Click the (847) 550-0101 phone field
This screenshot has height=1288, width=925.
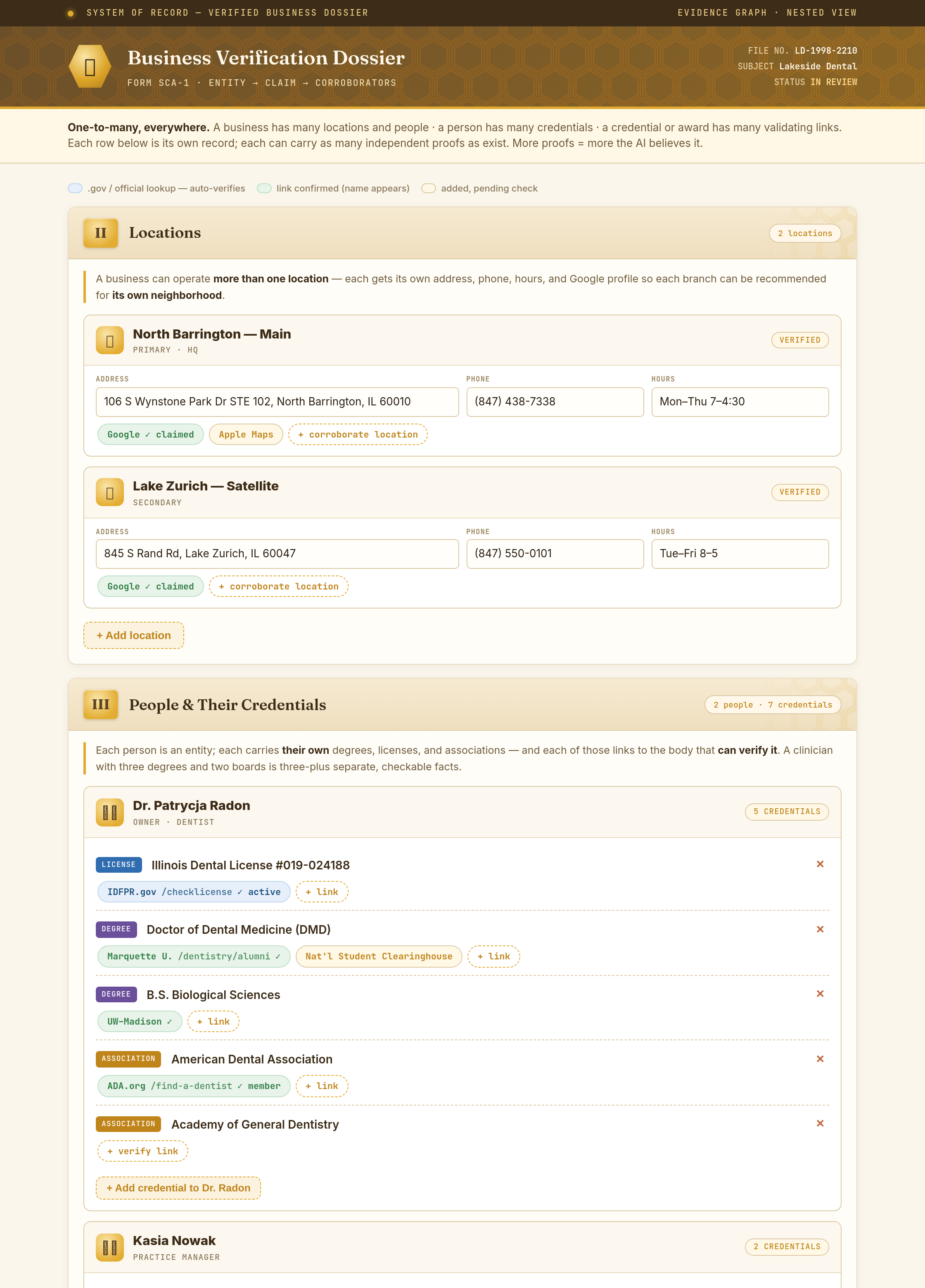pyautogui.click(x=555, y=554)
